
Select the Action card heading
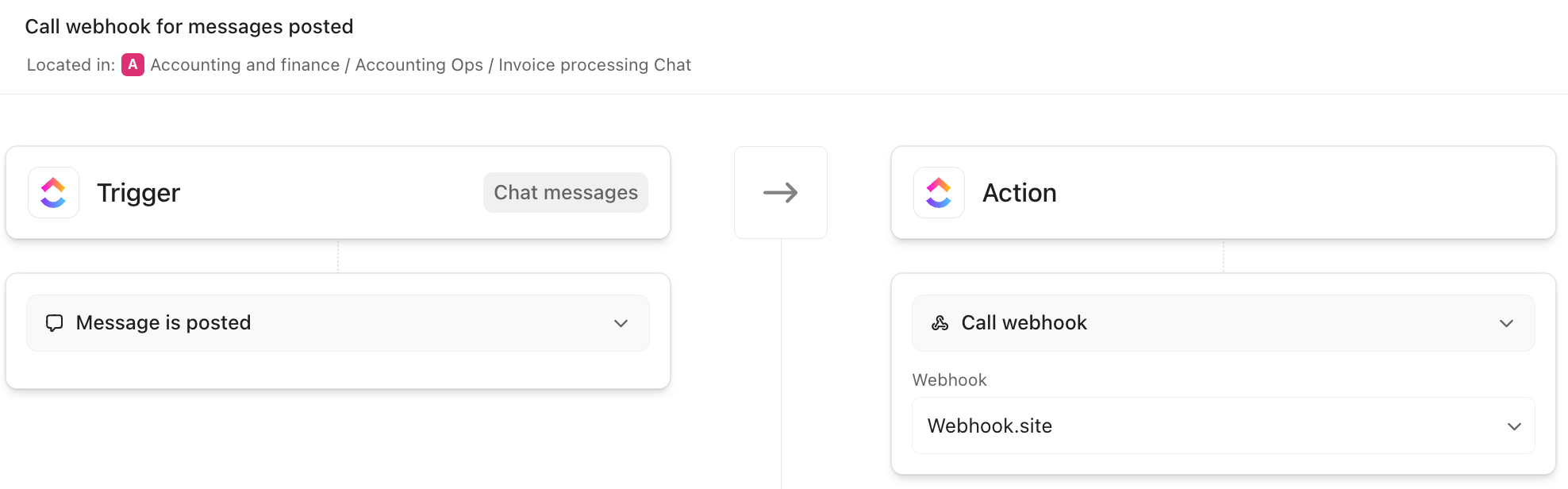coord(1019,193)
